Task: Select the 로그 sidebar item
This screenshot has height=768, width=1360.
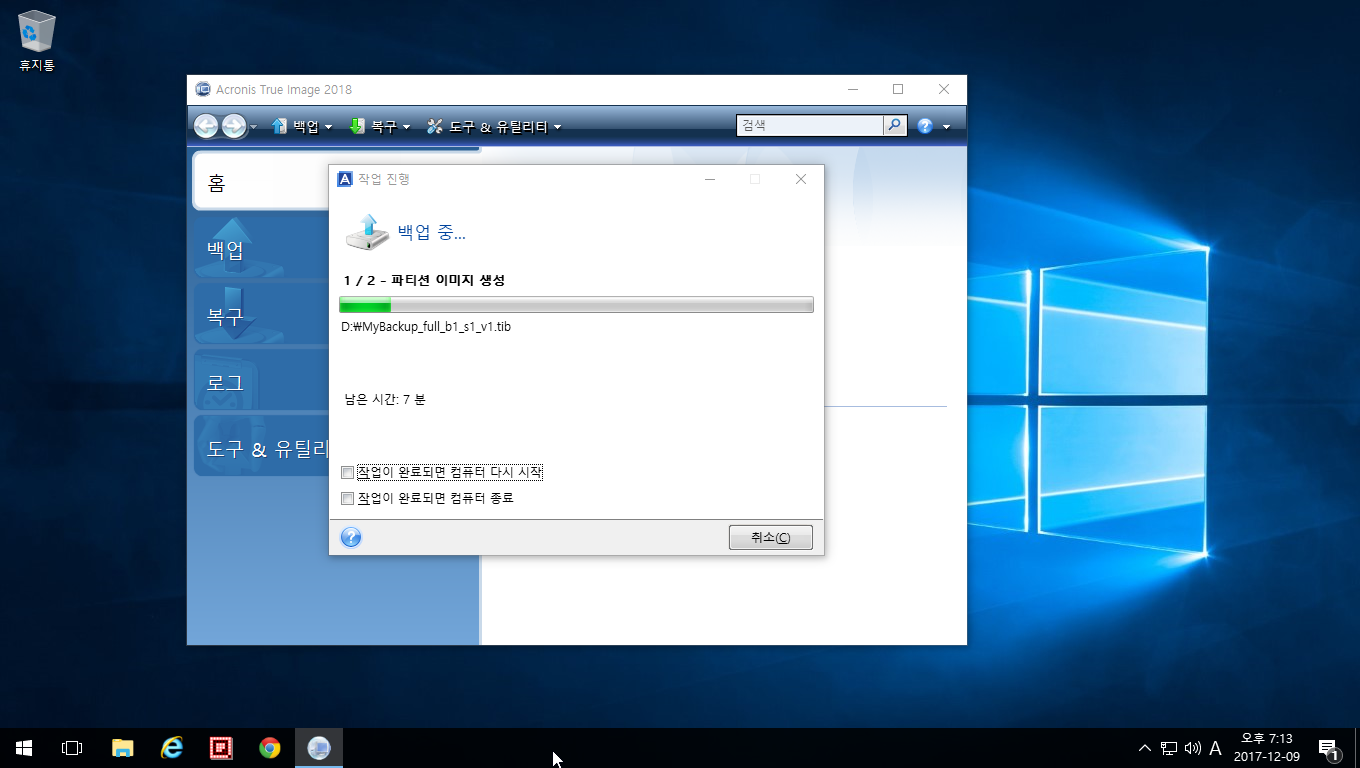Action: [261, 382]
